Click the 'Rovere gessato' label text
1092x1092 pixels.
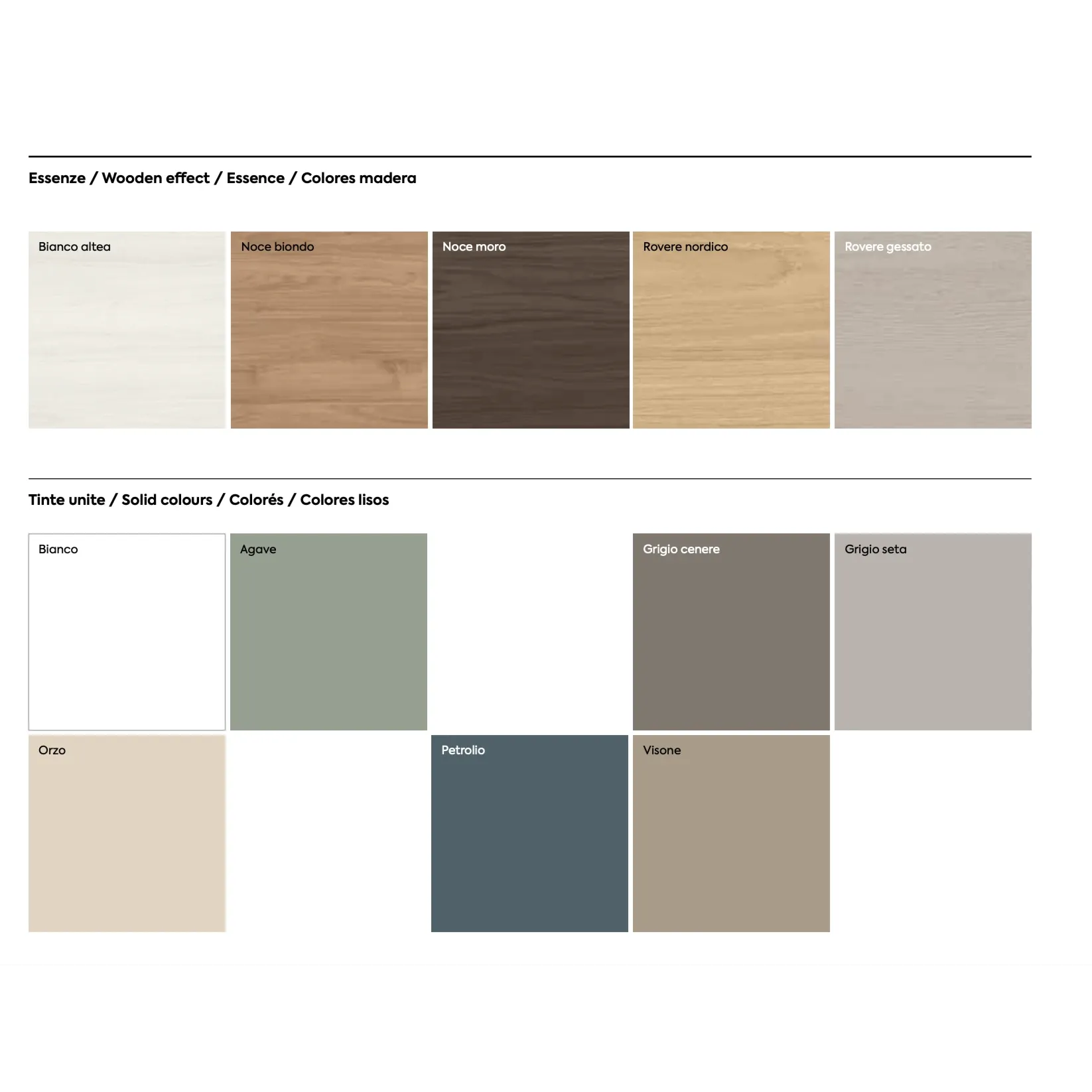tap(888, 247)
